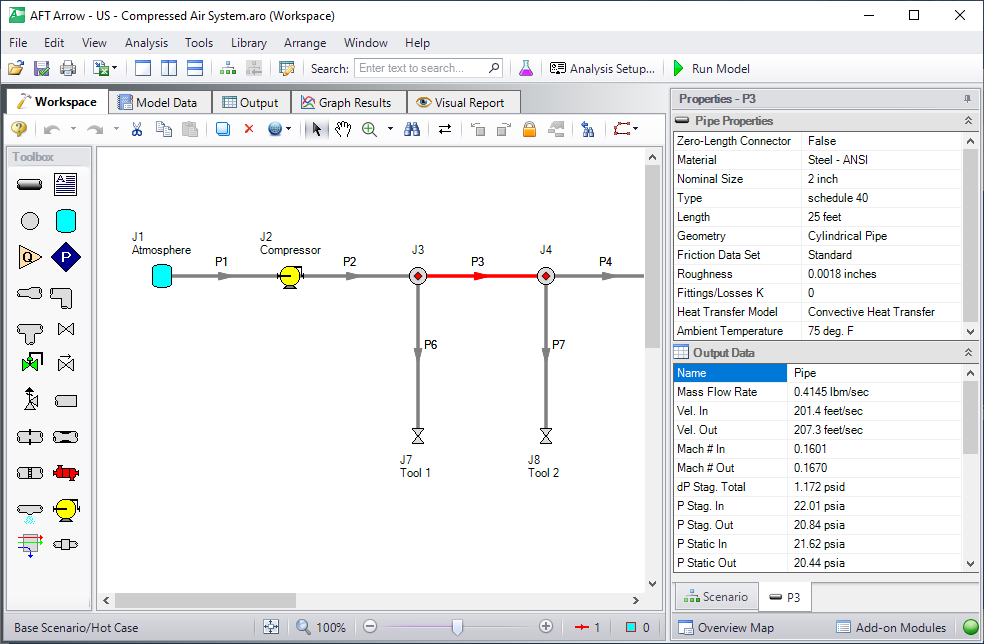Pick the Tee junction tool in Toolbox
Screen dimensions: 984x644
click(29, 333)
